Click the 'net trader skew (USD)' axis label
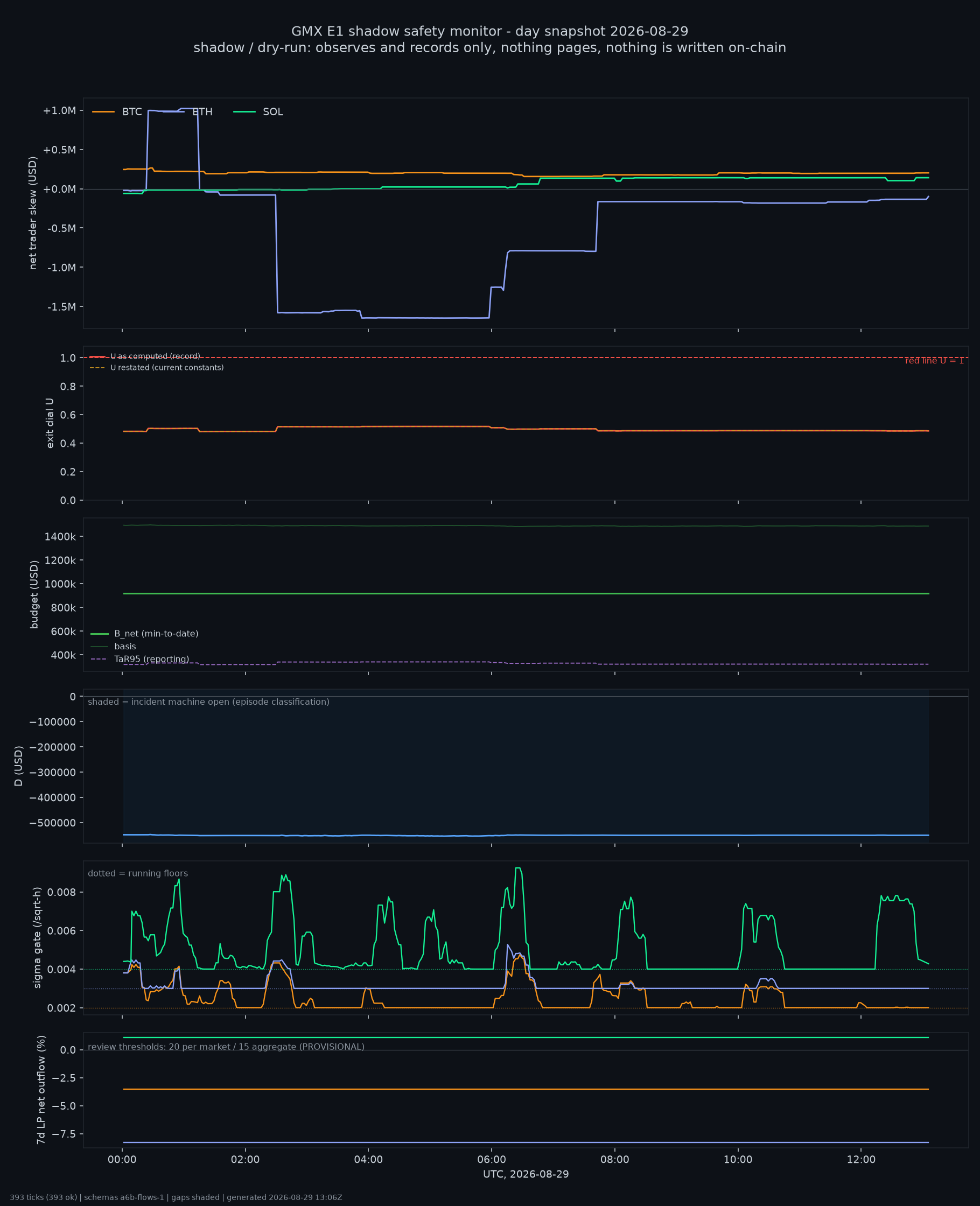 click(33, 213)
